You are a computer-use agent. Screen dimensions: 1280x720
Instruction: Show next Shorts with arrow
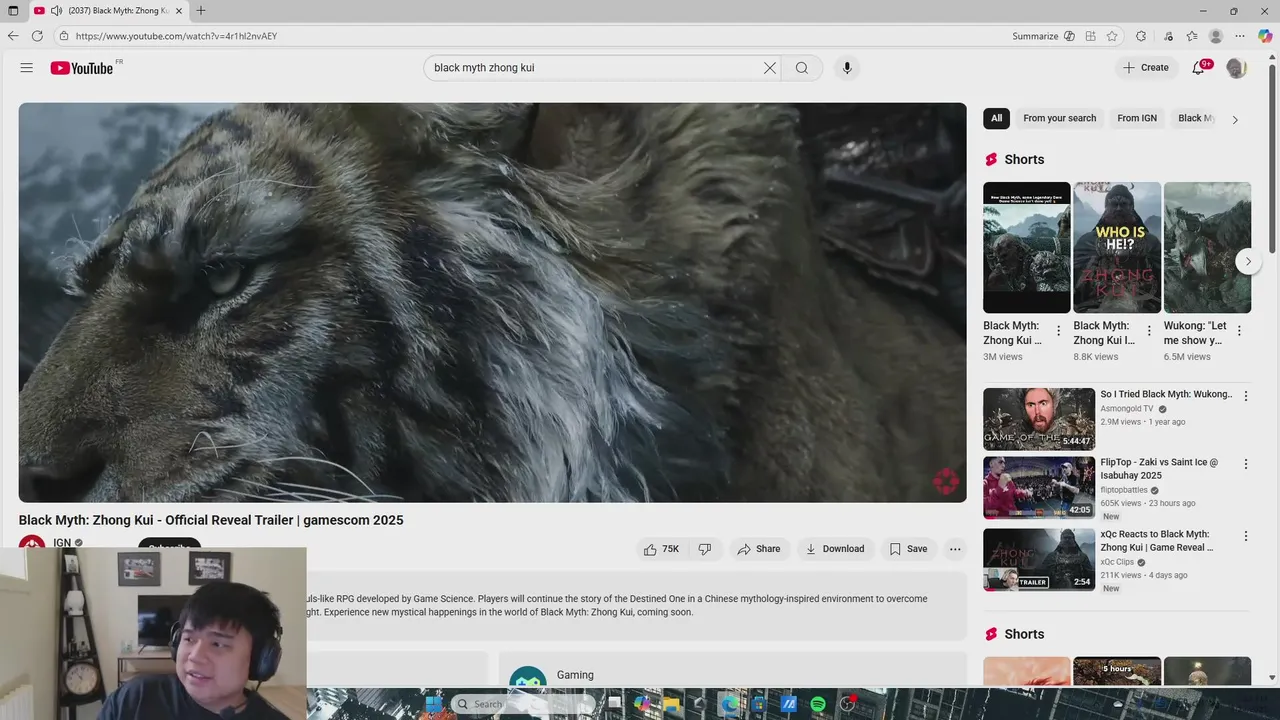coord(1248,262)
